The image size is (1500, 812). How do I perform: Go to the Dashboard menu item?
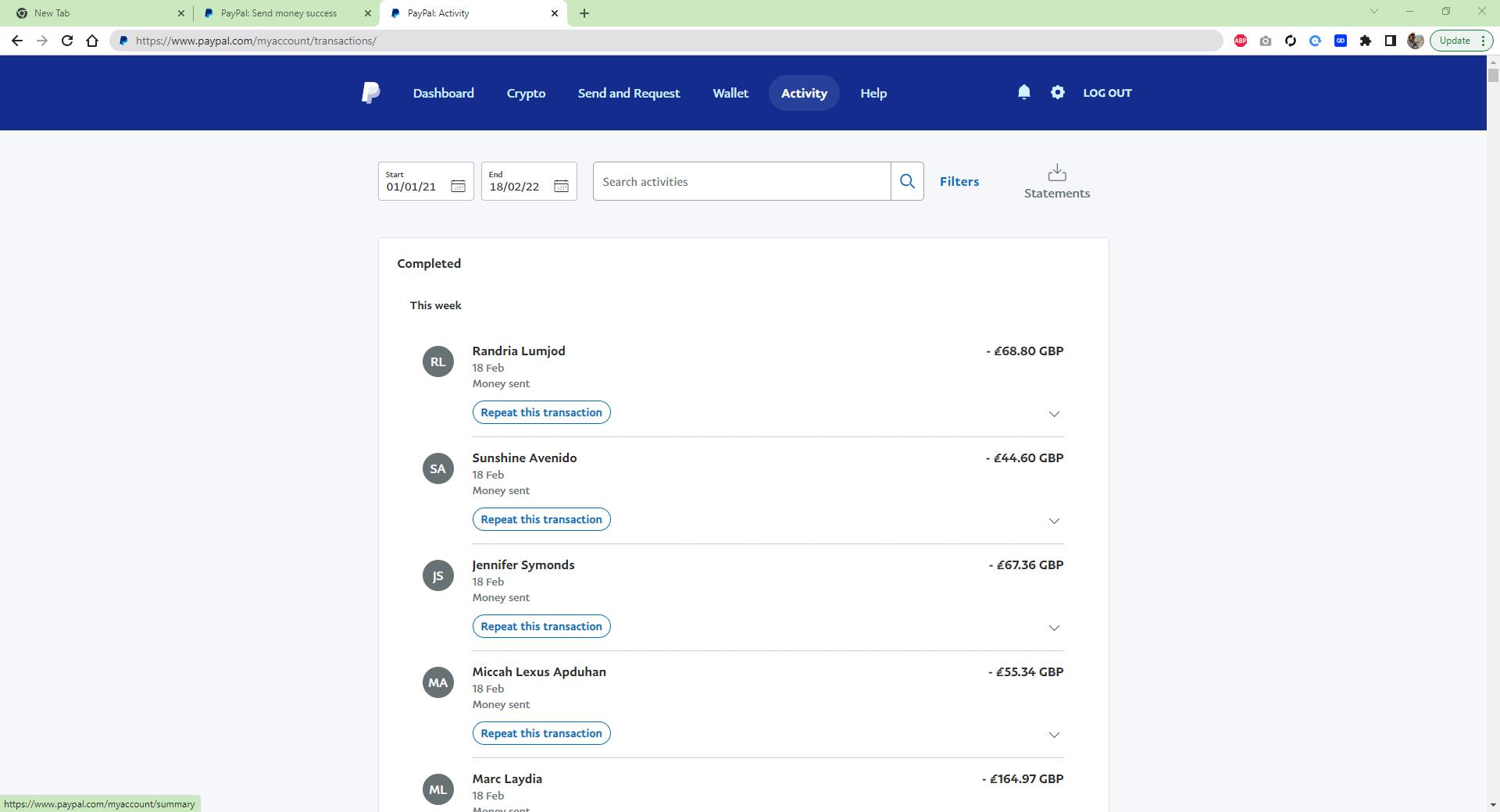(443, 93)
